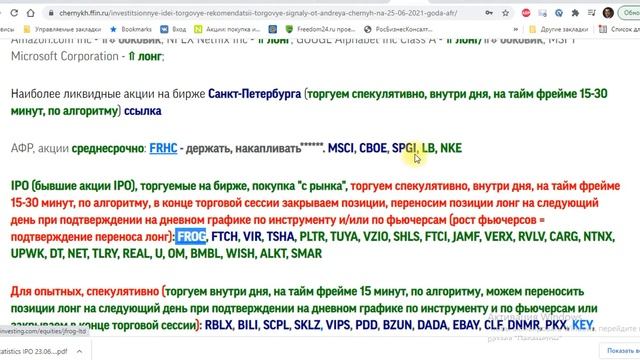Click the JAMF ticker
This screenshot has width=640, height=360.
(x=466, y=237)
